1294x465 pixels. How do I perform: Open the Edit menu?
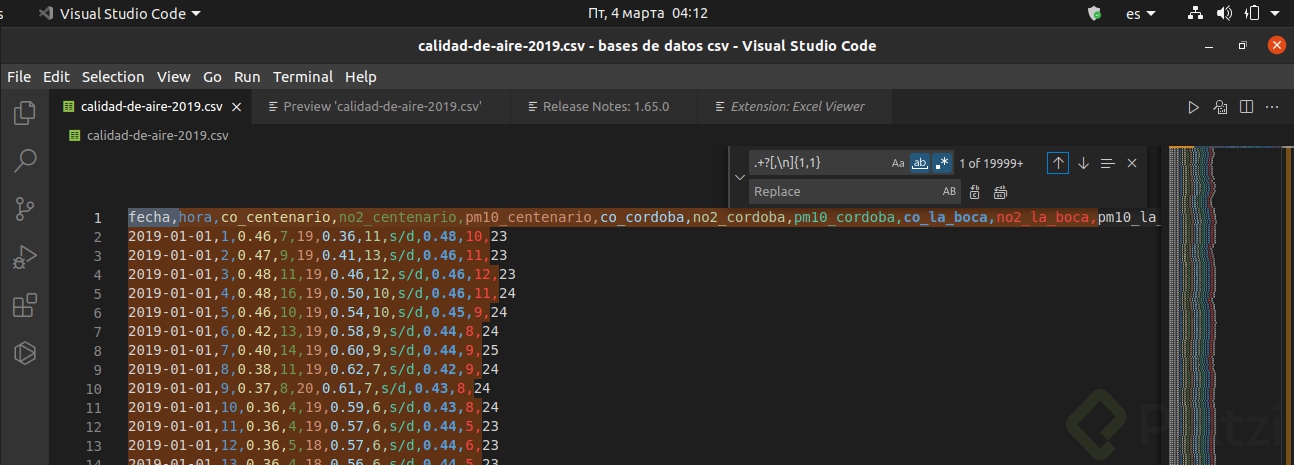tap(56, 77)
